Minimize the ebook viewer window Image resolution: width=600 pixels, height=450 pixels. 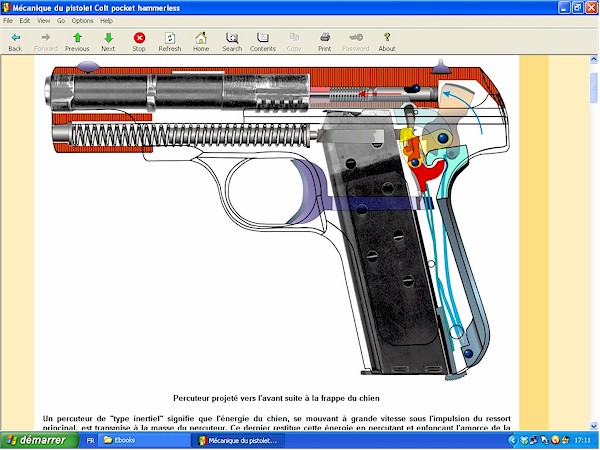coord(564,8)
